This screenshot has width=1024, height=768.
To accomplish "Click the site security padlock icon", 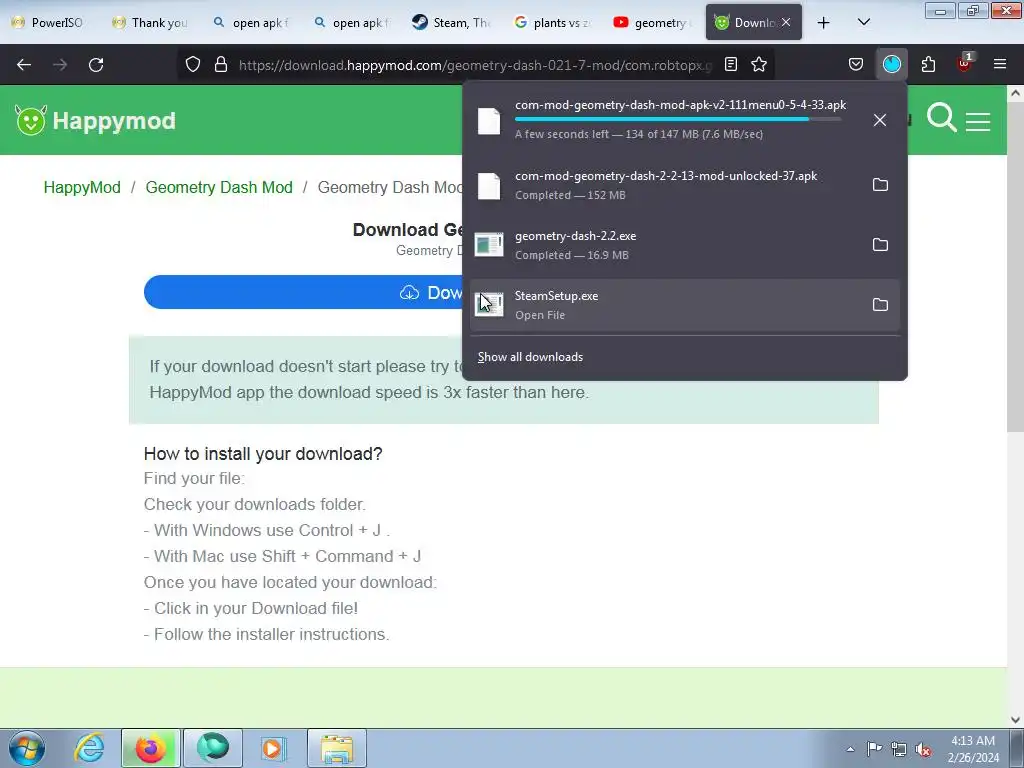I will tap(221, 65).
